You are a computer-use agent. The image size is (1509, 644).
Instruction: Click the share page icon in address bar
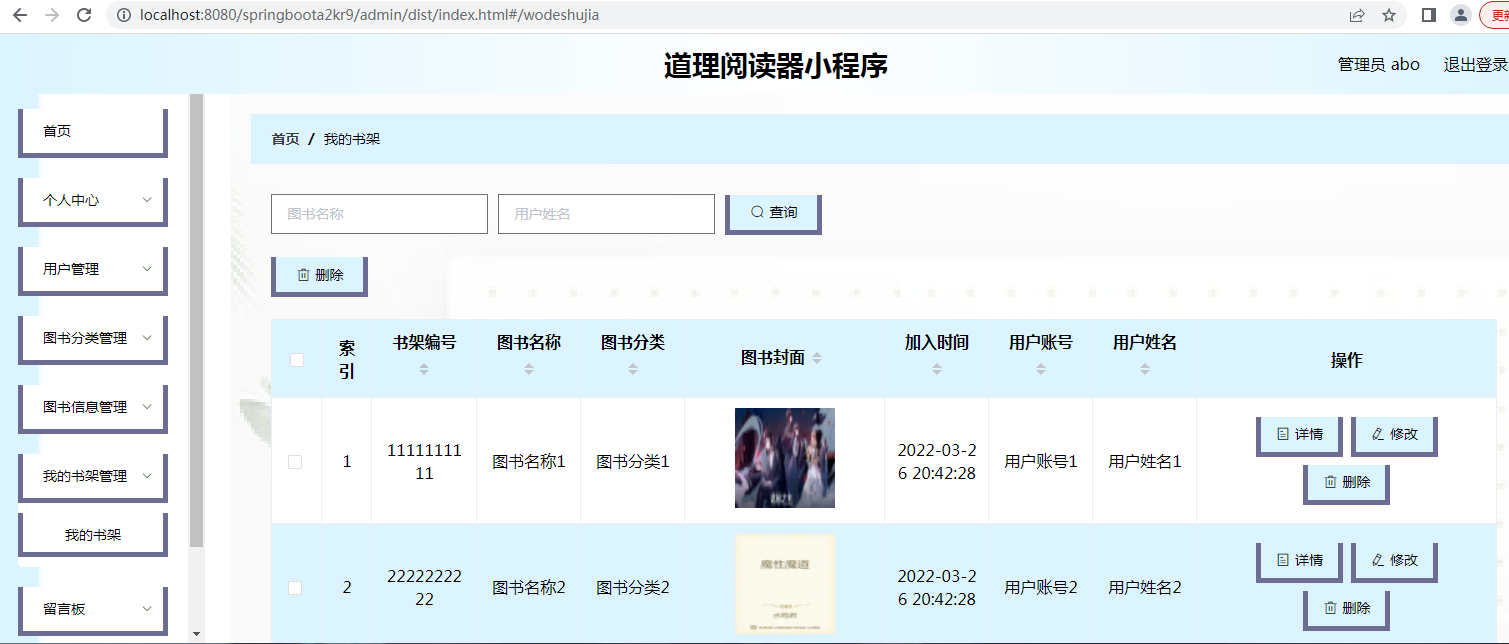coord(1357,15)
